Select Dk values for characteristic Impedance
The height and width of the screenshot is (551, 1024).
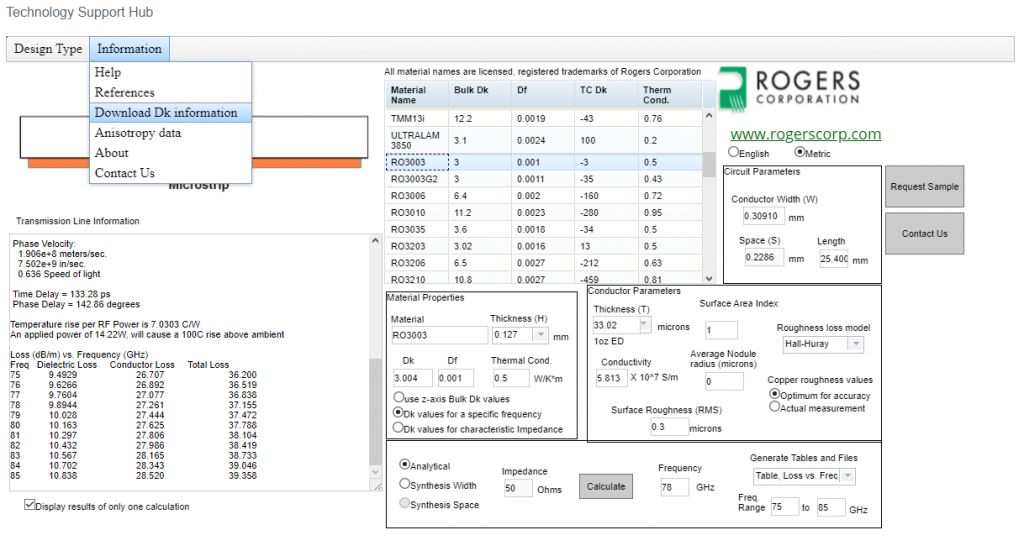coord(398,428)
